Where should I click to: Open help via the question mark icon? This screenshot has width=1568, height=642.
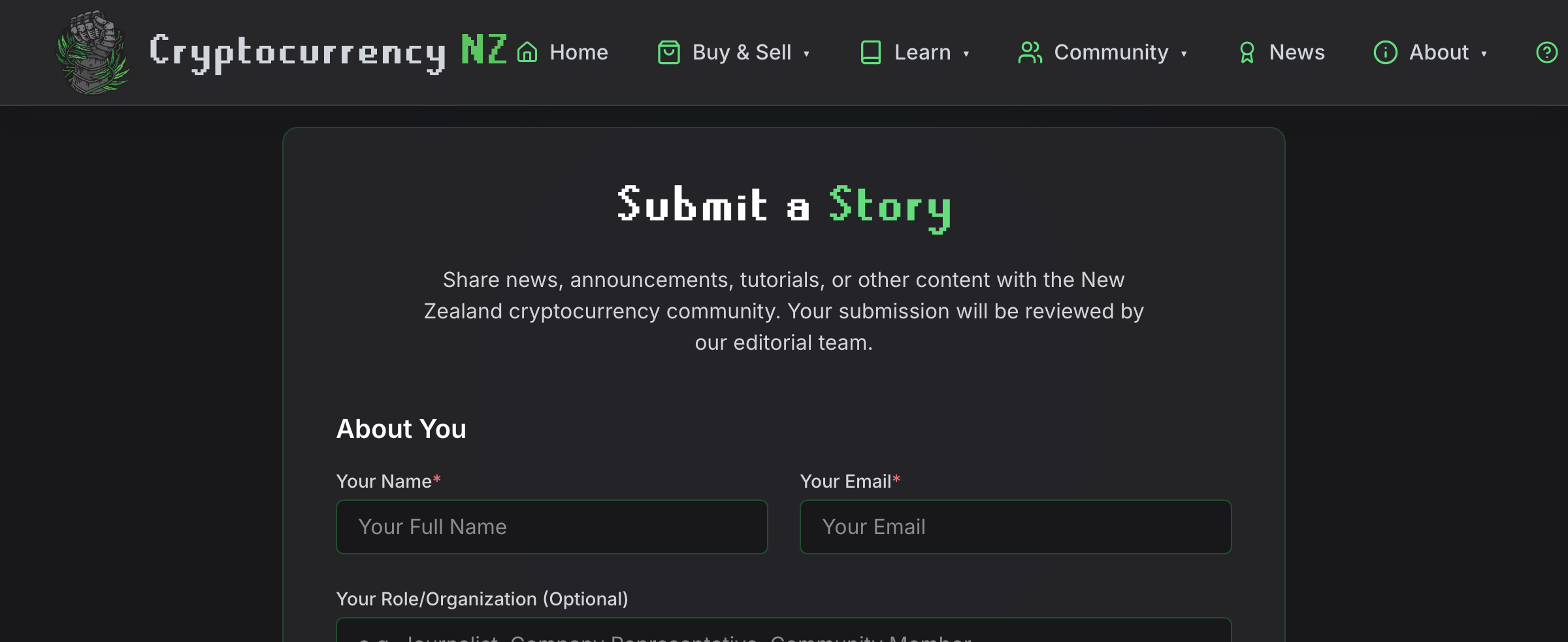pyautogui.click(x=1546, y=52)
